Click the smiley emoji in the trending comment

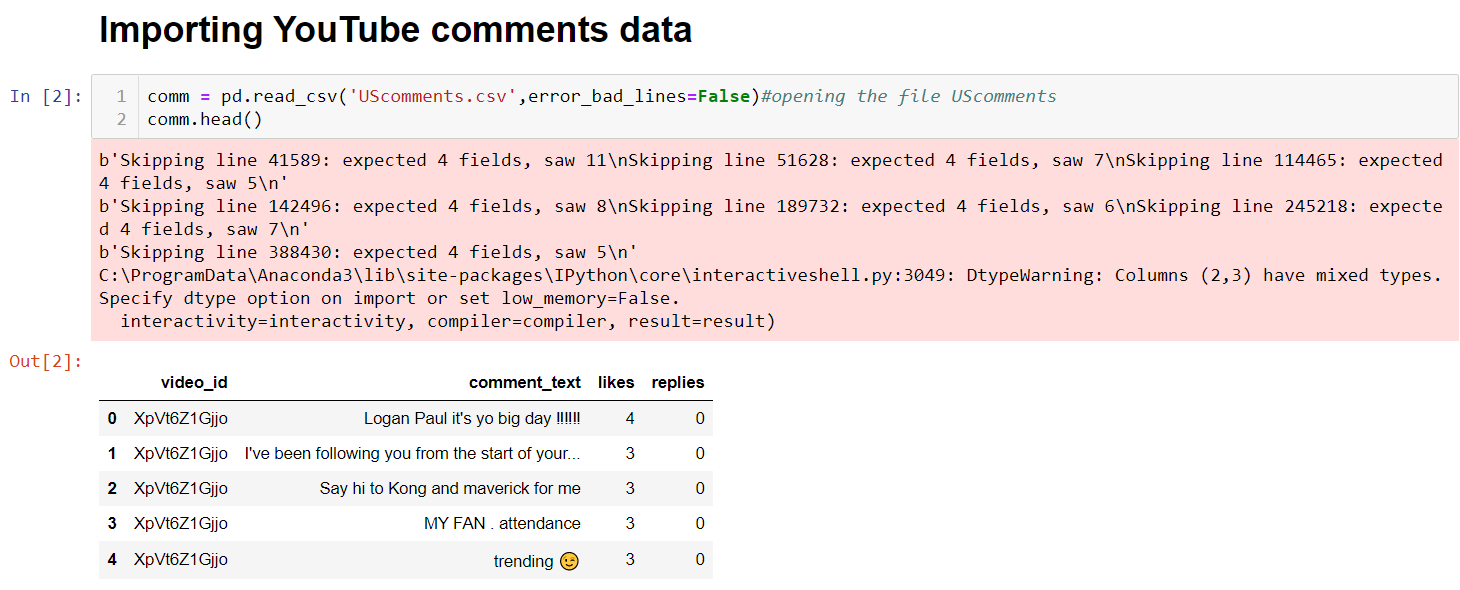coord(569,561)
